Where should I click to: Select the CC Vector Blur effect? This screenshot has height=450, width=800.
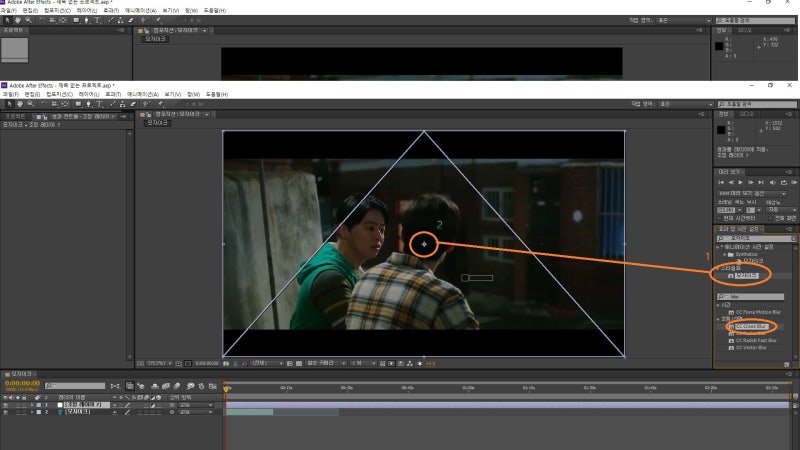[x=751, y=347]
